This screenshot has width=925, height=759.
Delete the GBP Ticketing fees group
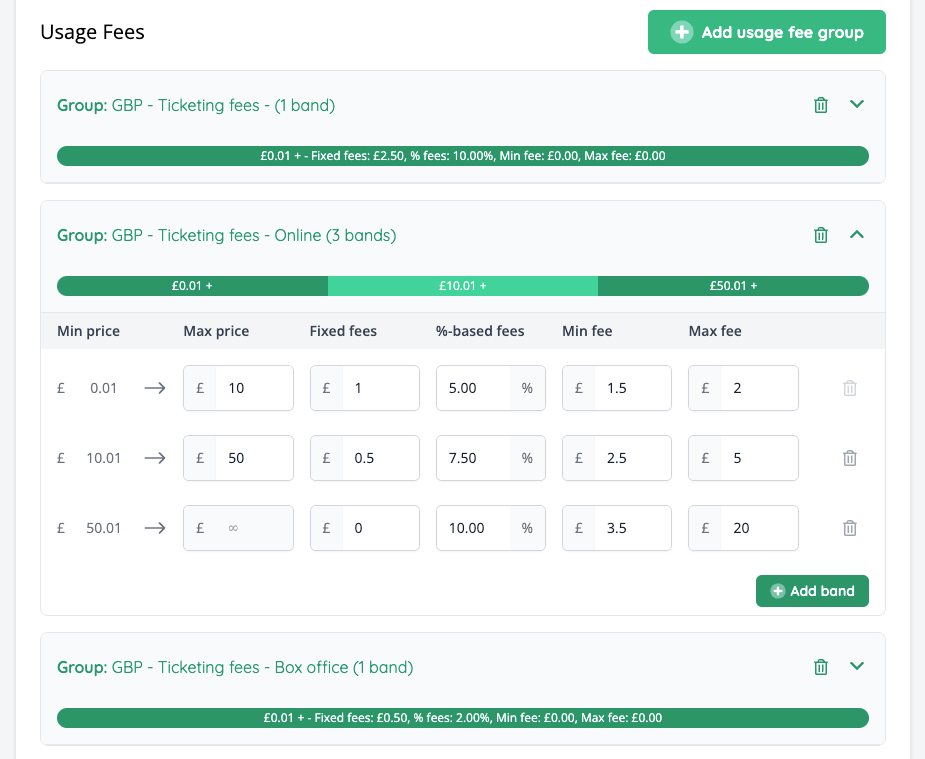pyautogui.click(x=820, y=104)
